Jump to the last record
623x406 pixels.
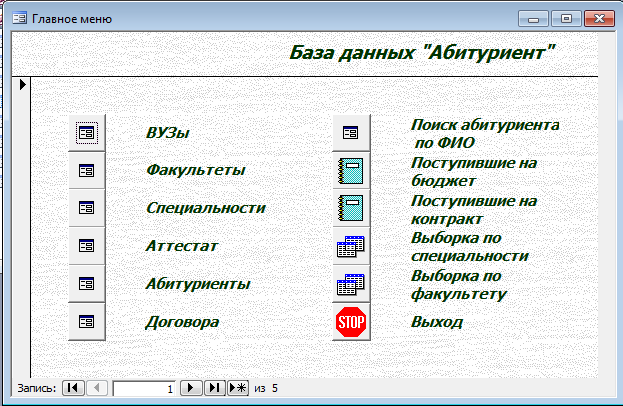[214, 387]
